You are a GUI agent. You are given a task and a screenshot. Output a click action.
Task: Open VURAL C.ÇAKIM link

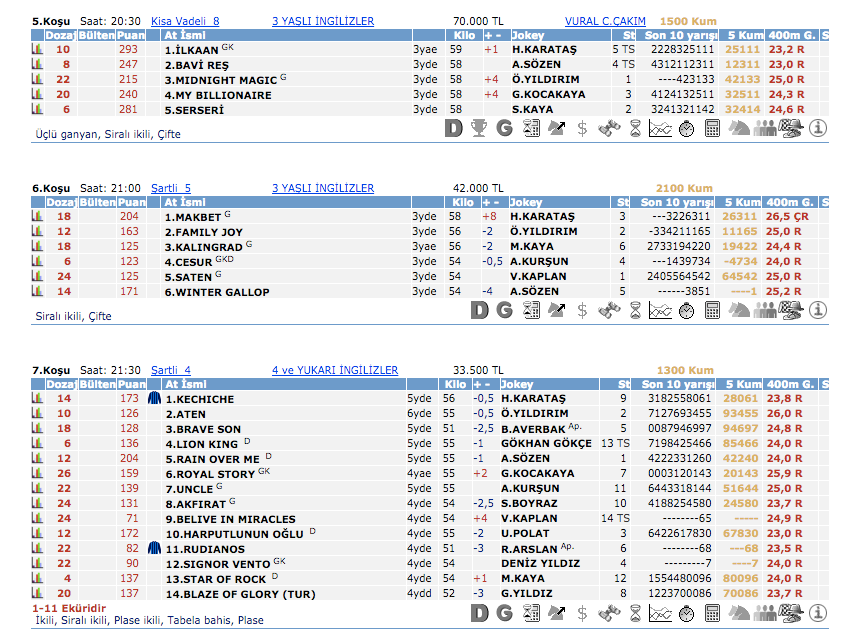tap(605, 21)
